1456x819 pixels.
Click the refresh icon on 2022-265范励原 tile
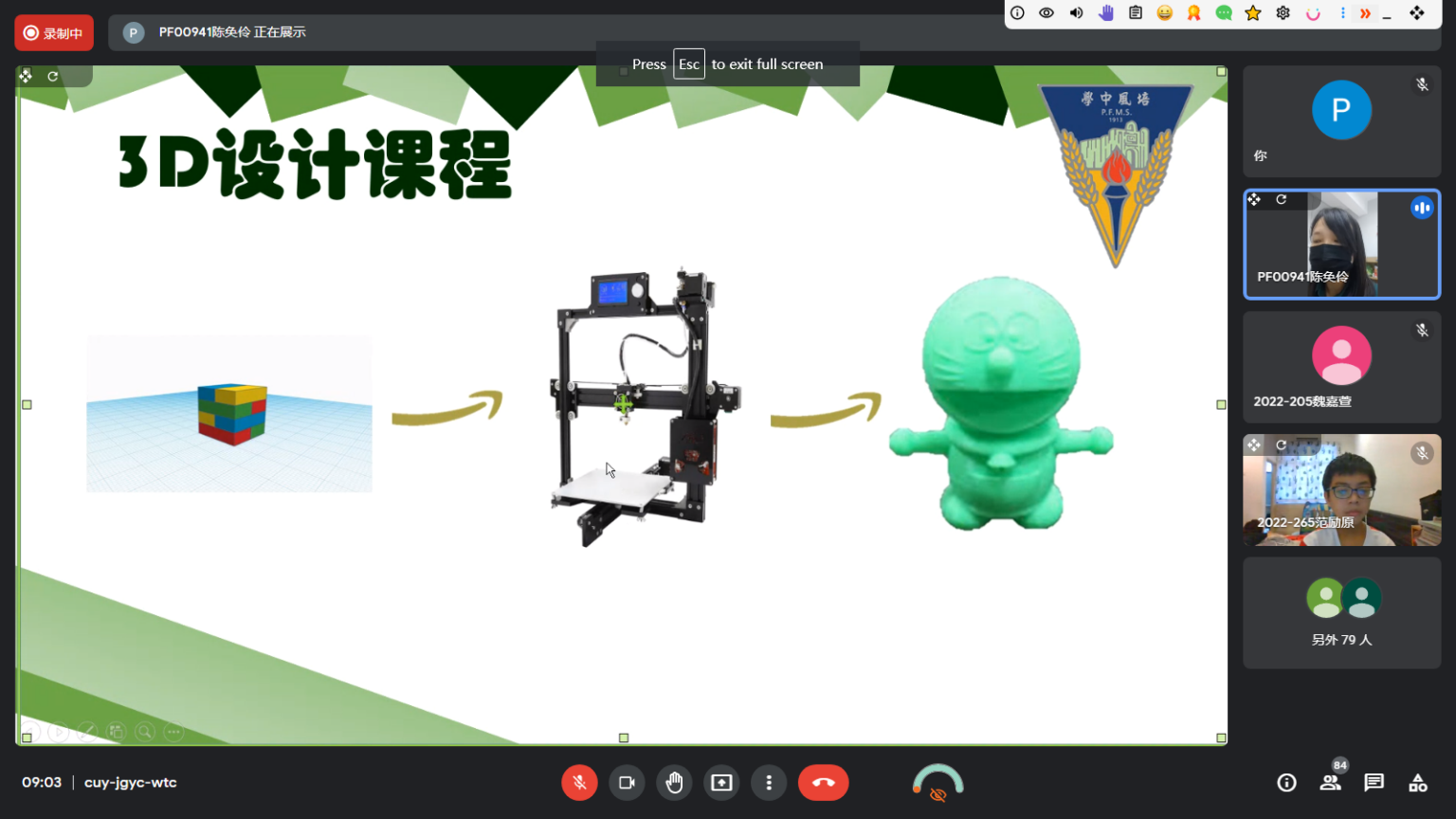coord(1281,446)
